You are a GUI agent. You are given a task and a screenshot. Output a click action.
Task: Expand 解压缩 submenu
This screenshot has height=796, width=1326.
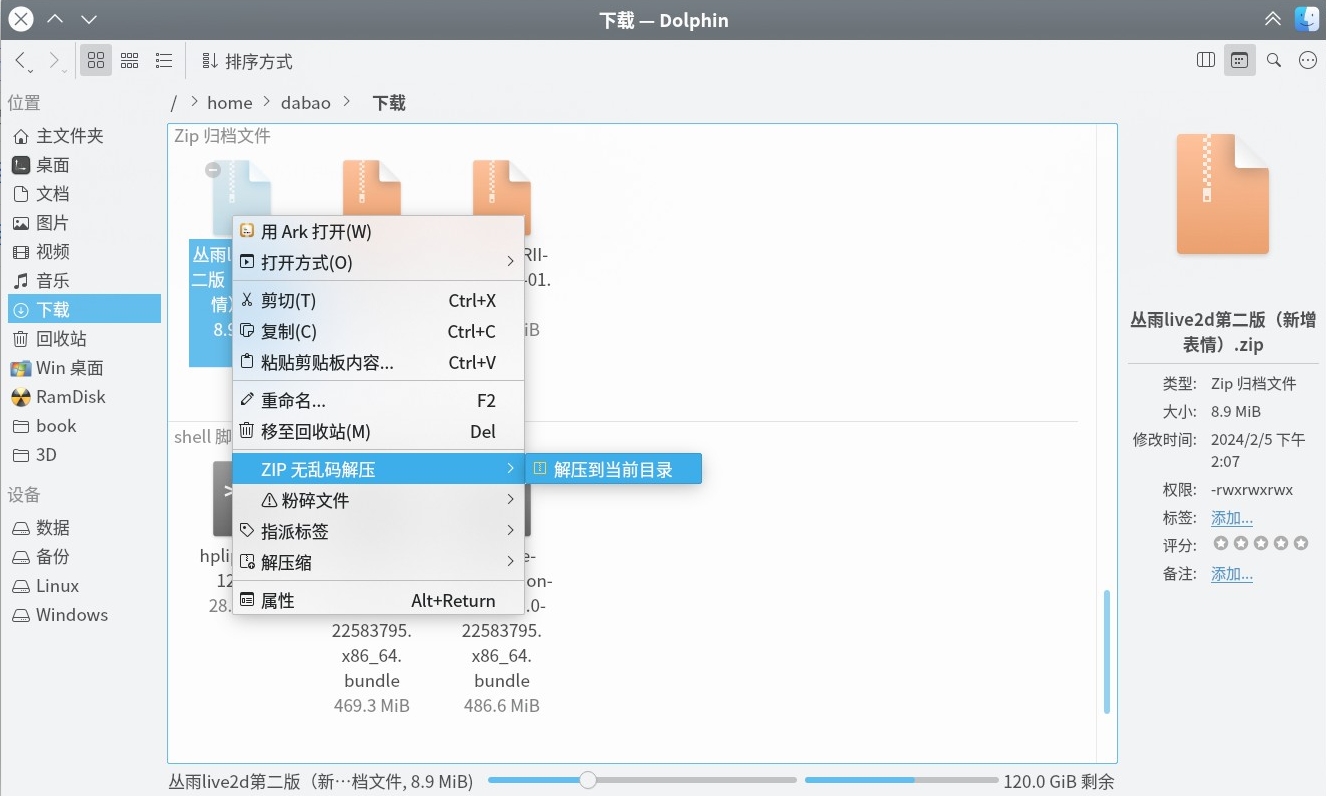tap(378, 563)
